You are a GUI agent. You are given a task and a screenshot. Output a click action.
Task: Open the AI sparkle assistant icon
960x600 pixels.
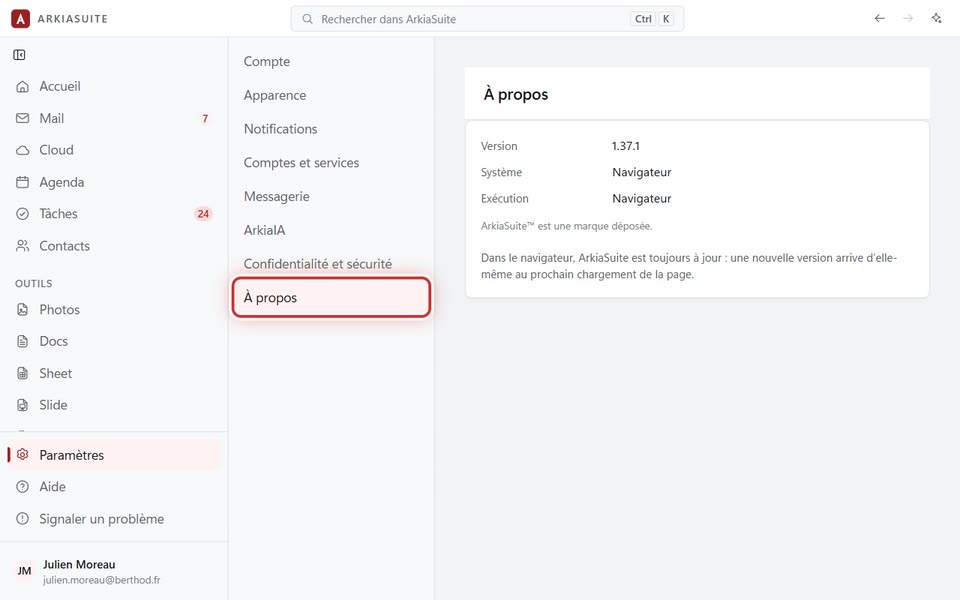[x=937, y=18]
